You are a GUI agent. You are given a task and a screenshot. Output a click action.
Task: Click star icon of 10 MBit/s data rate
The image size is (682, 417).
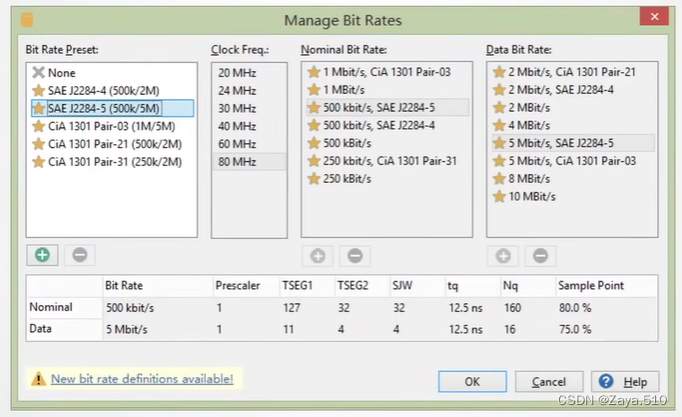click(x=499, y=197)
